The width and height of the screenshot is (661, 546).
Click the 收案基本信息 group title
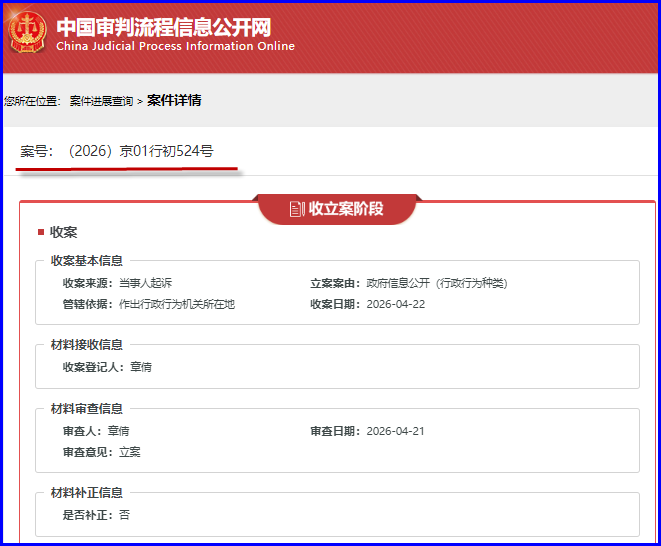point(87,261)
